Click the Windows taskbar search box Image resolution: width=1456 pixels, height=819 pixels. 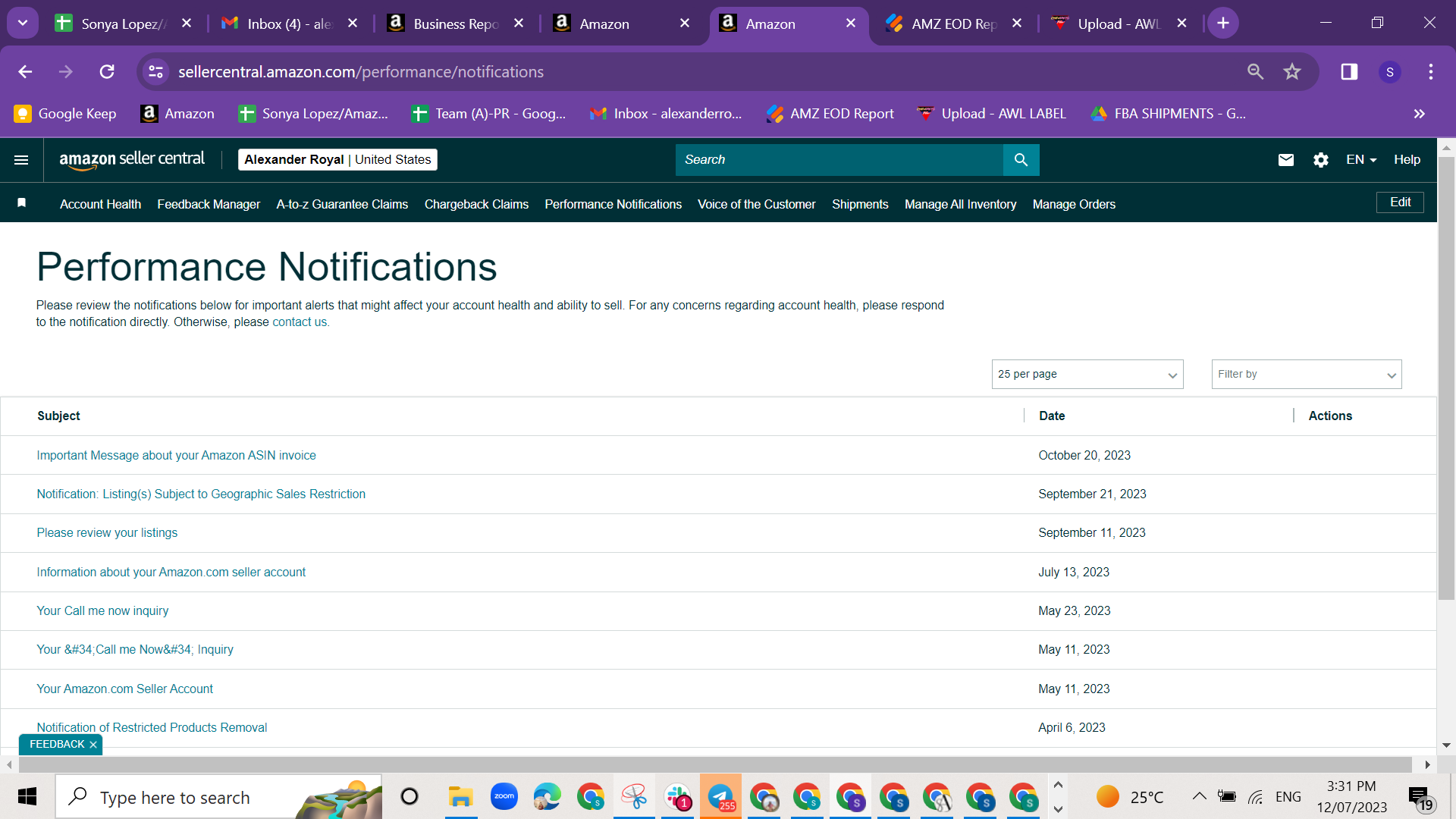[x=218, y=797]
